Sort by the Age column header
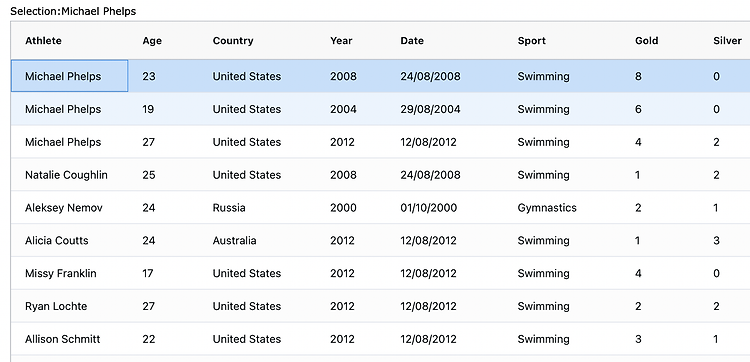The image size is (750, 362). (163, 41)
